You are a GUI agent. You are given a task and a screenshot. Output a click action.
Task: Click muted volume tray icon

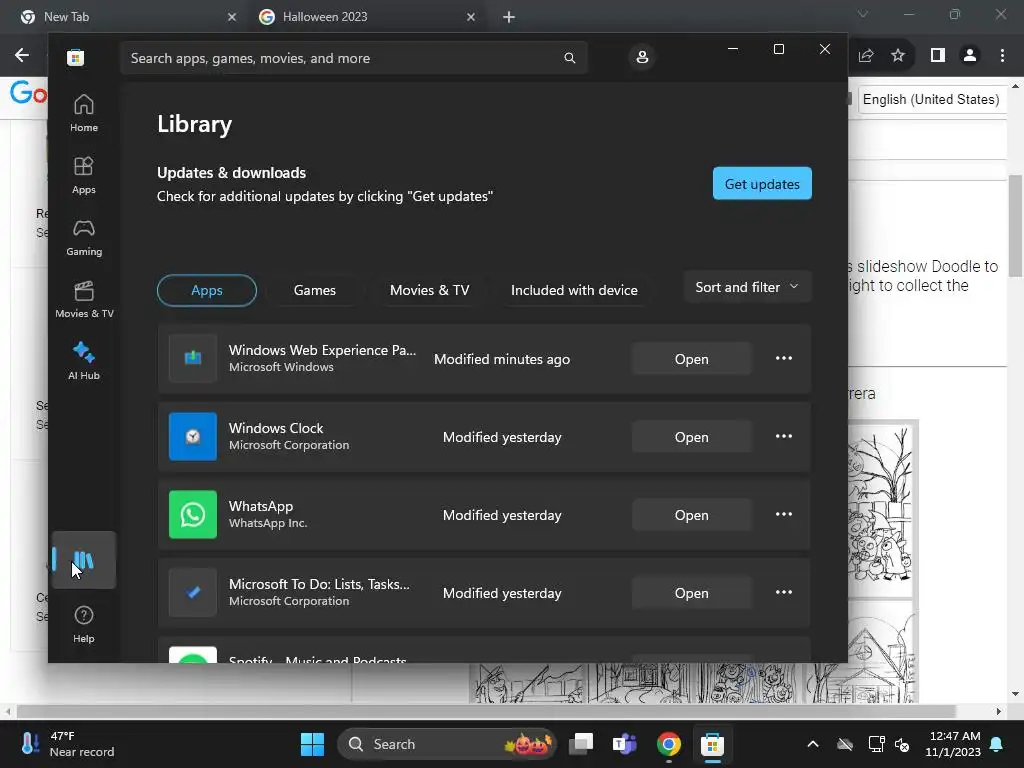pyautogui.click(x=903, y=744)
